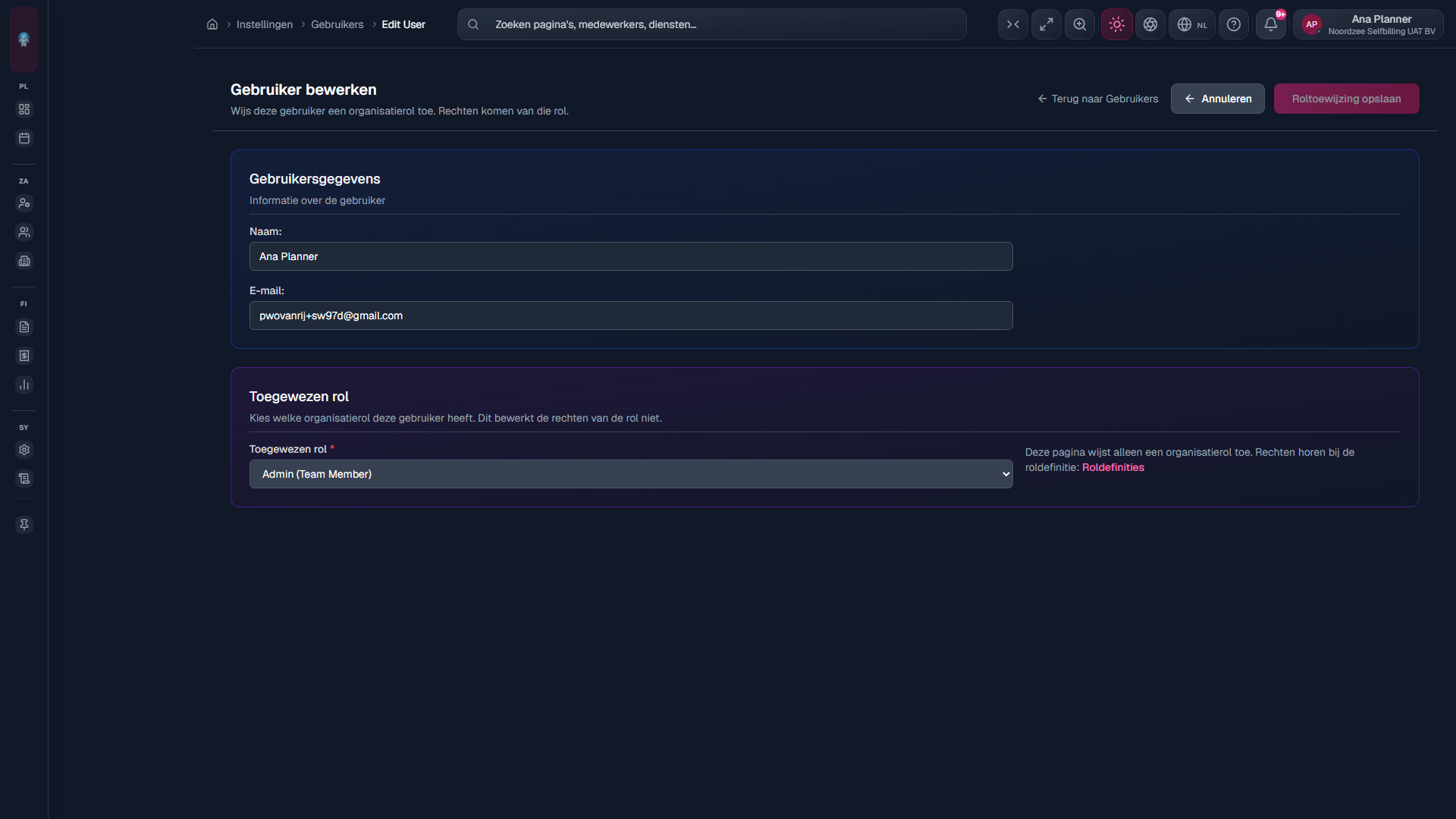Viewport: 1456px width, 819px height.
Task: Open Instellingen breadcrumb
Action: pos(265,24)
